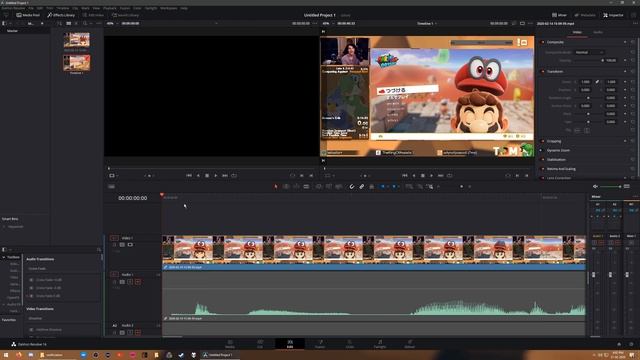Toggle the Effects Library panel

pyautogui.click(x=61, y=15)
